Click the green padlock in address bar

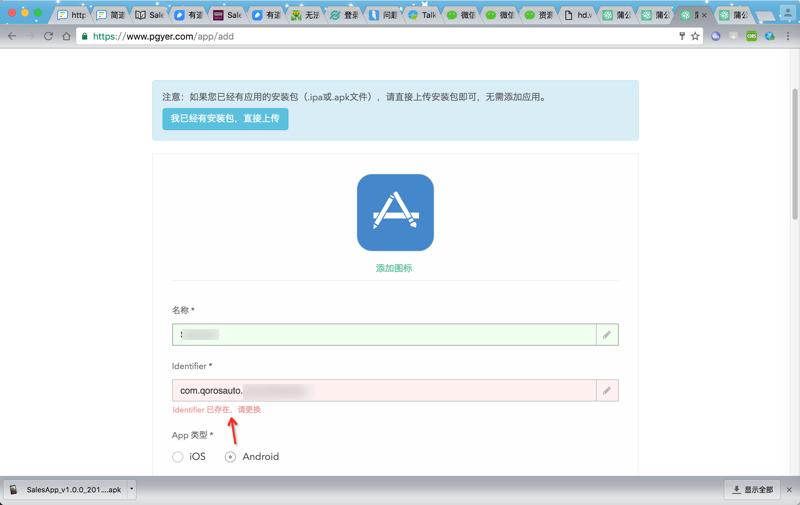[85, 36]
